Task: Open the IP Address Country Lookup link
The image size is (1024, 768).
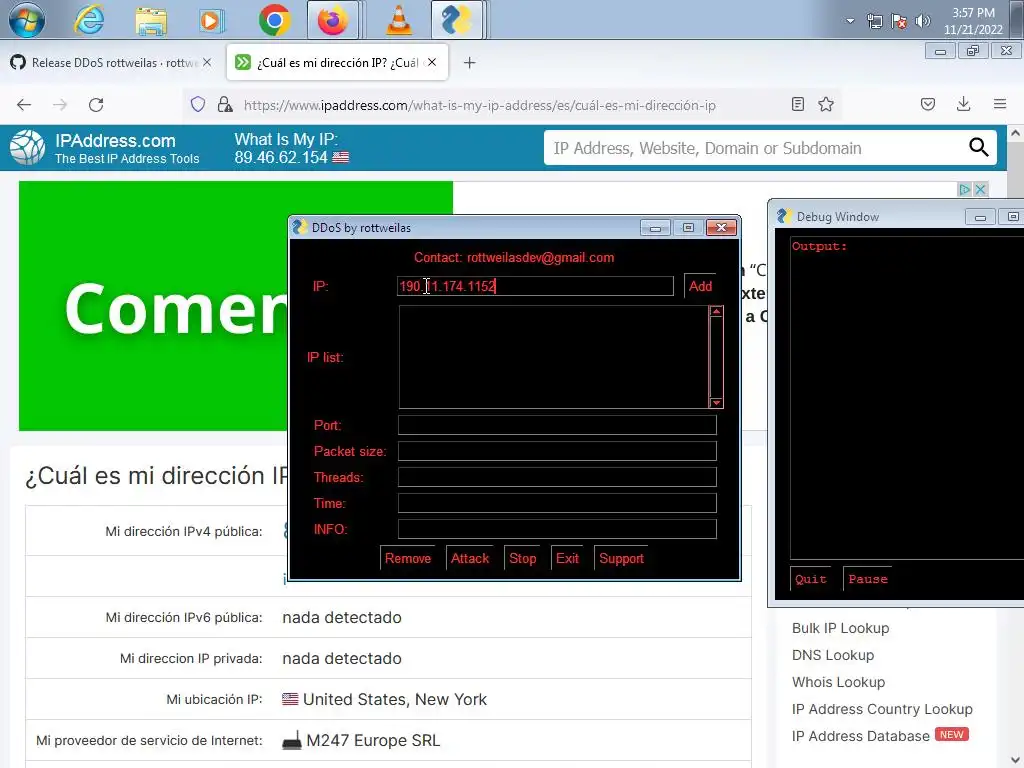Action: pos(882,709)
